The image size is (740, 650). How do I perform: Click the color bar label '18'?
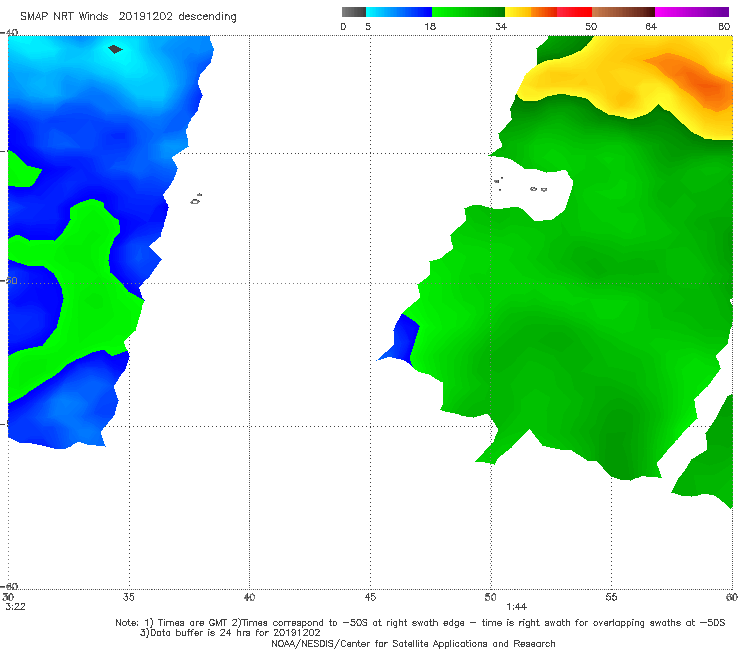[430, 26]
